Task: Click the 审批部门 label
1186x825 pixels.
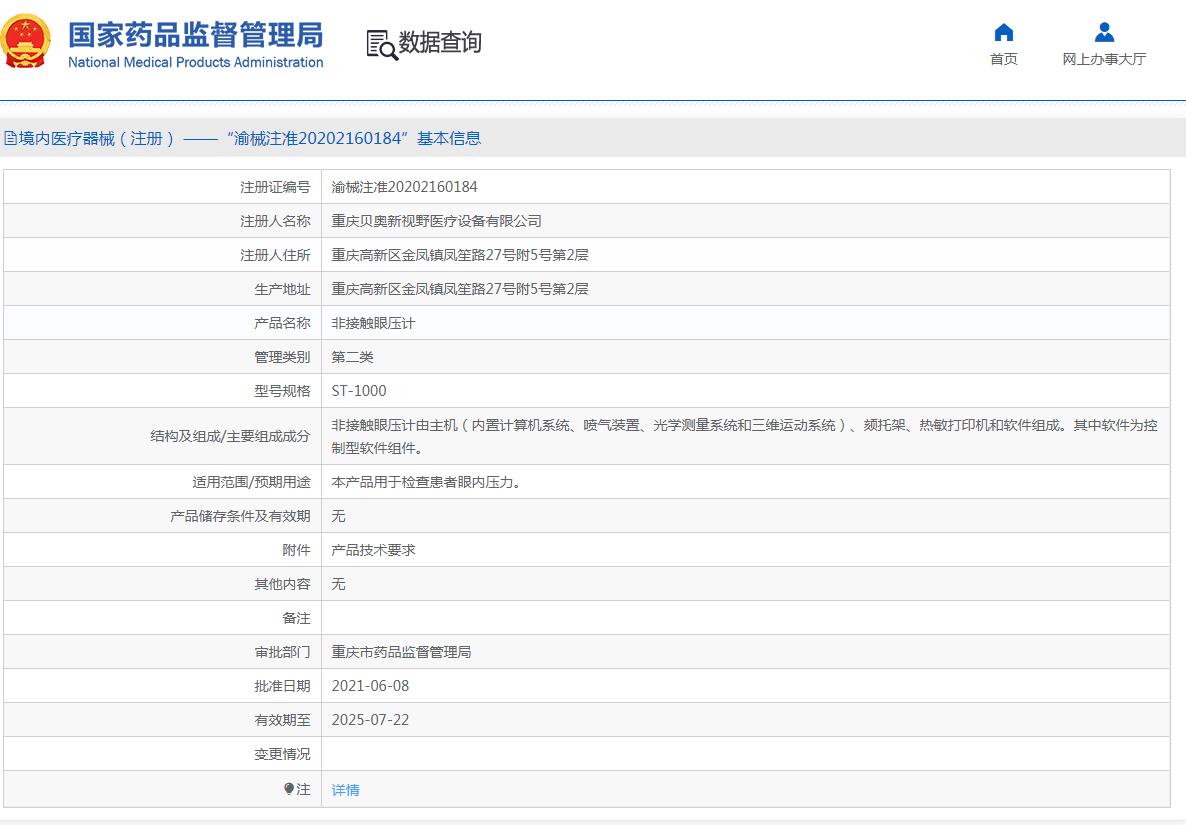Action: pos(282,652)
